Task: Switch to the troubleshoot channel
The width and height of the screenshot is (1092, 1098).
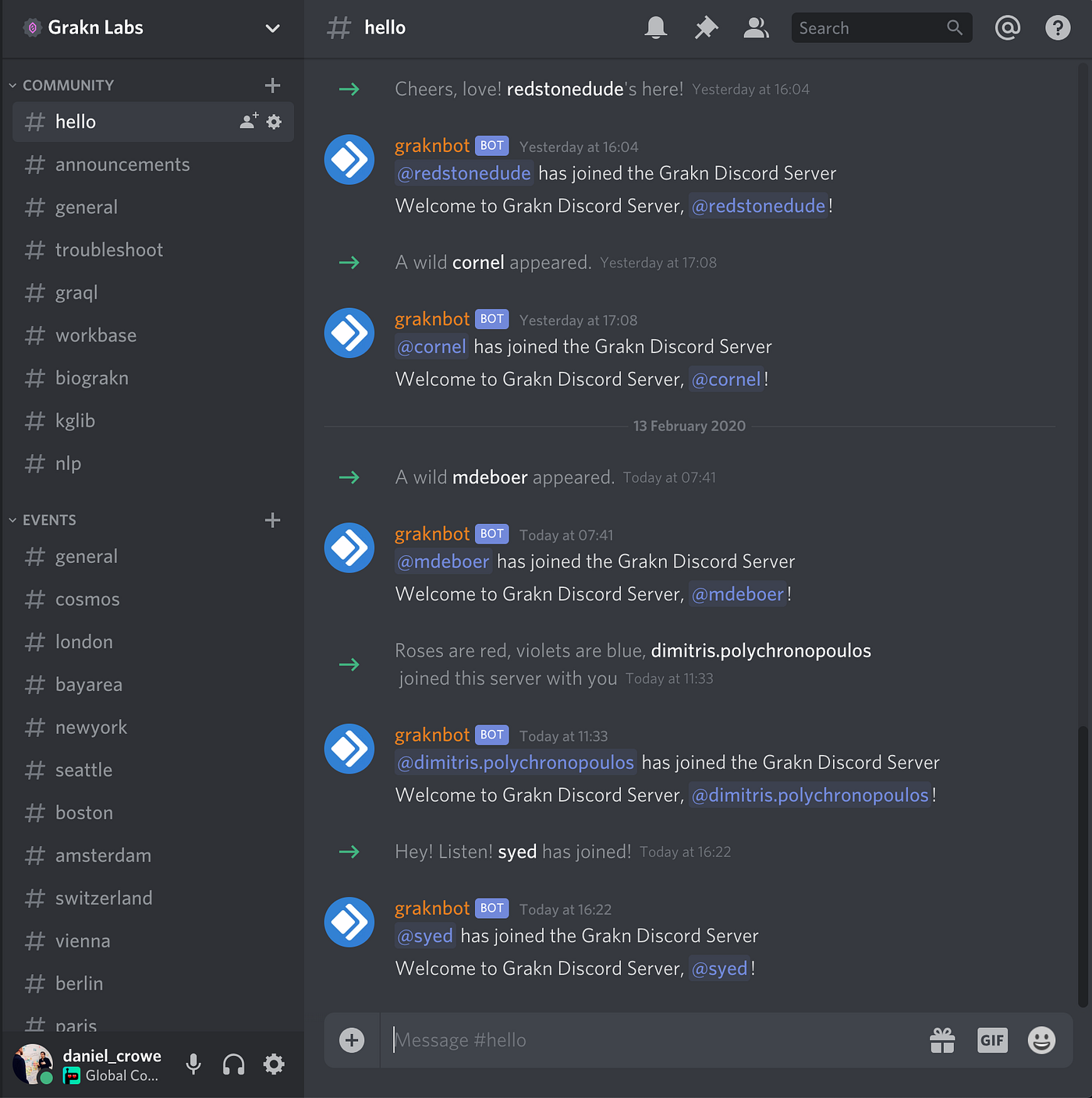Action: (x=153, y=250)
